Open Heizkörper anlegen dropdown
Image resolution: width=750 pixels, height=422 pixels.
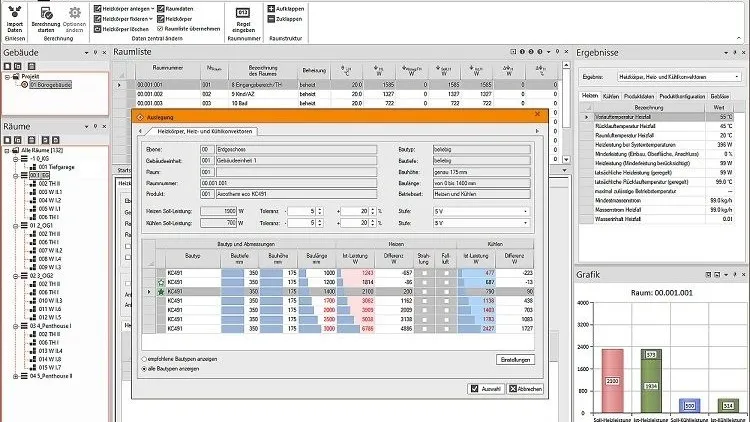(x=153, y=9)
